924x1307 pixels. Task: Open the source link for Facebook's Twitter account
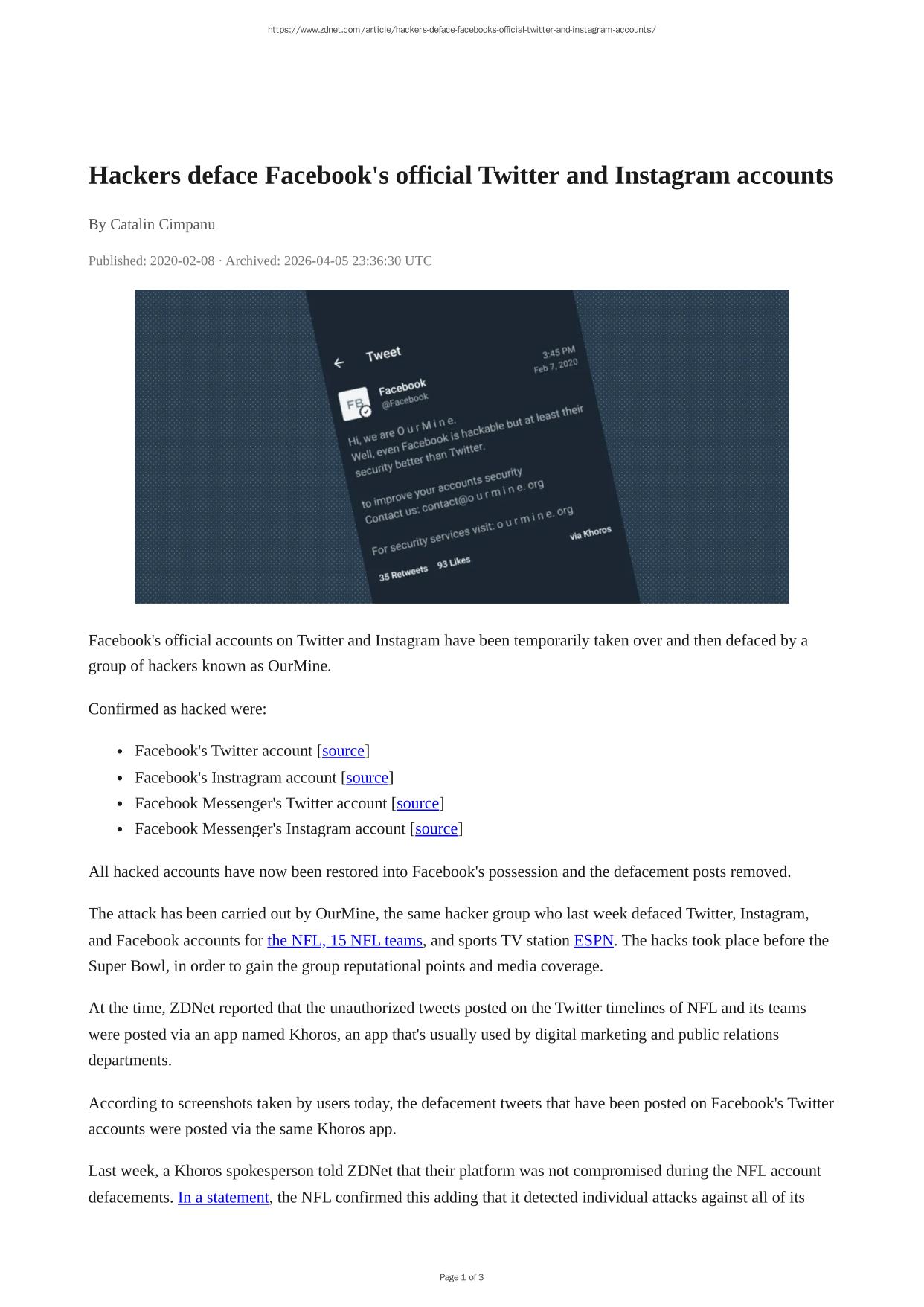coord(343,750)
